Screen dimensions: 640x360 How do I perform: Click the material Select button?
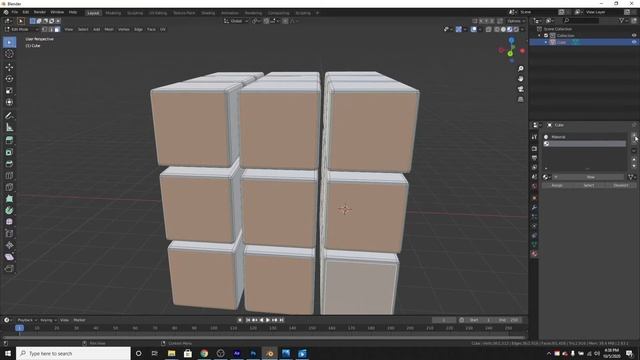[x=589, y=185]
